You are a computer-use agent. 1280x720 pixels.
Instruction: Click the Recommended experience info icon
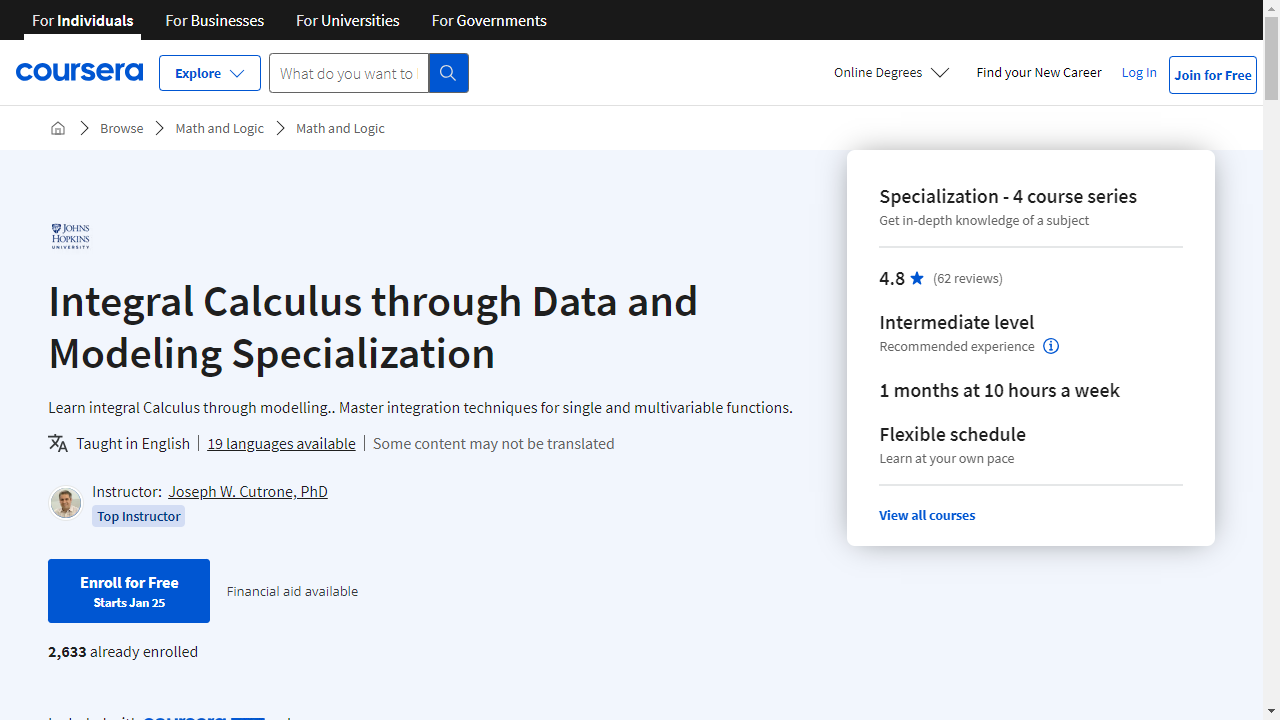click(1051, 346)
